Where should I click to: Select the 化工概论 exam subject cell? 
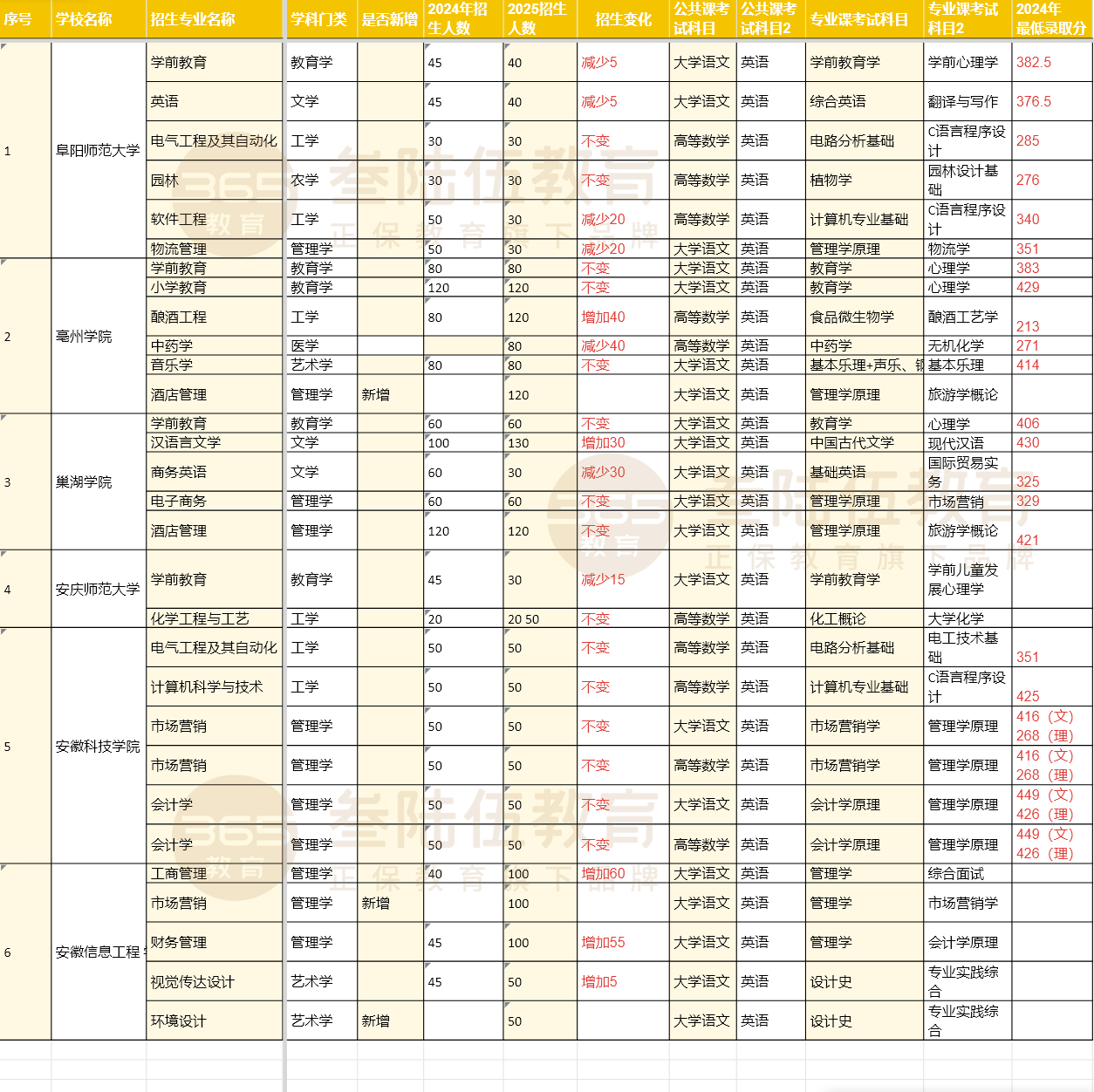click(864, 618)
